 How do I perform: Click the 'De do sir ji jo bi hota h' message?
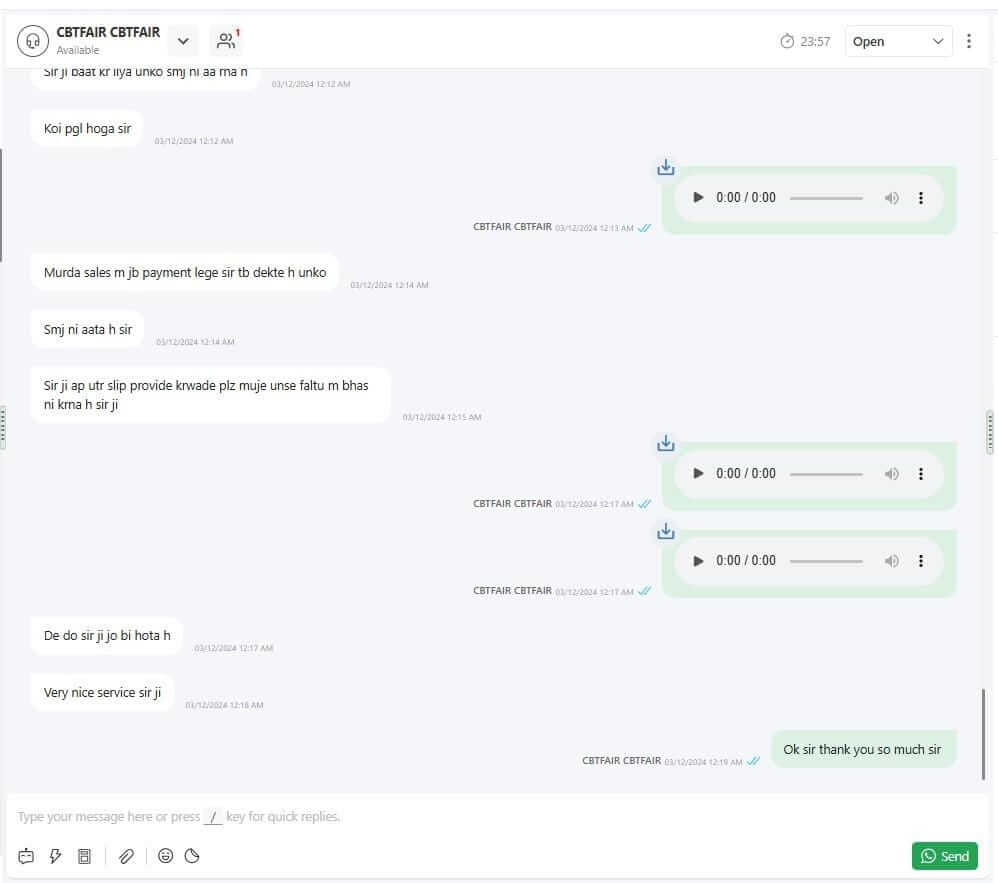coord(107,635)
